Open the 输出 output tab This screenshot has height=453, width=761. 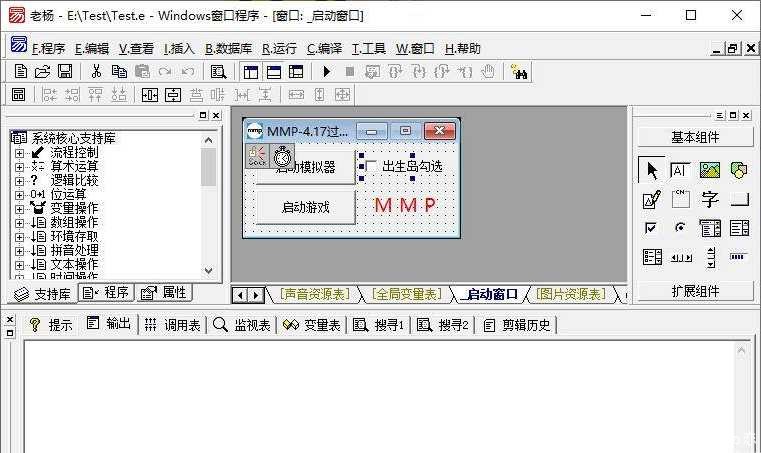[109, 324]
